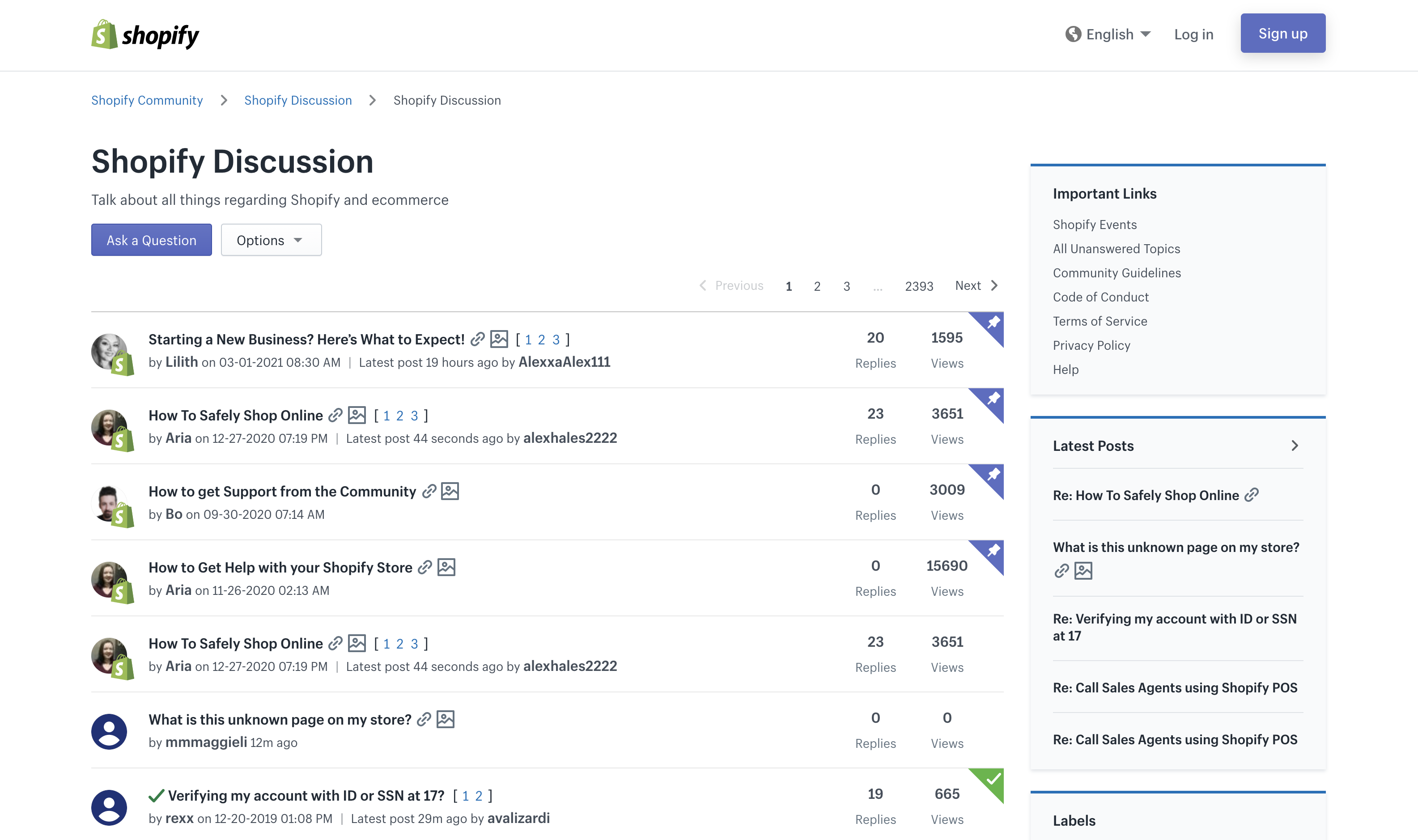Expand the Options dropdown
The image size is (1418, 840).
click(x=271, y=240)
